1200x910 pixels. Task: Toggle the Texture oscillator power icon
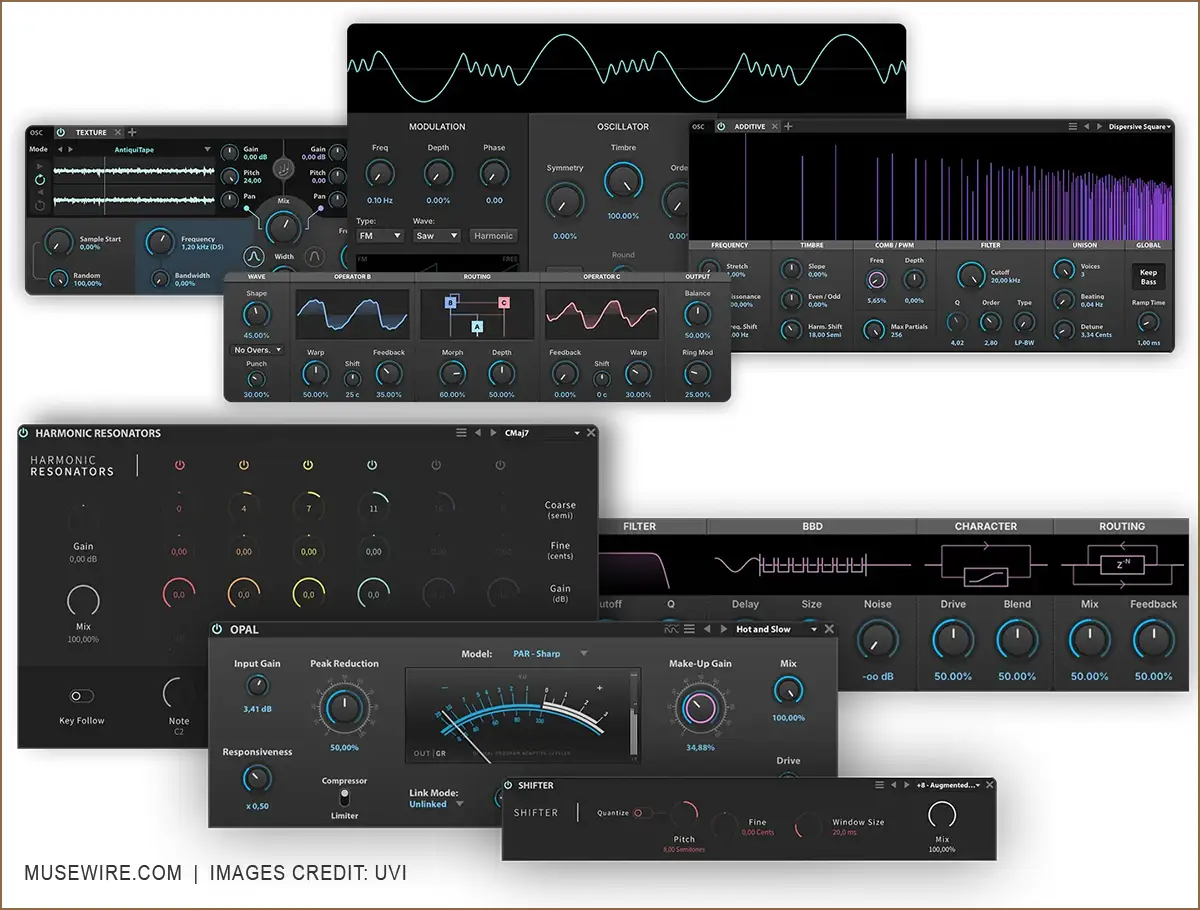point(60,132)
